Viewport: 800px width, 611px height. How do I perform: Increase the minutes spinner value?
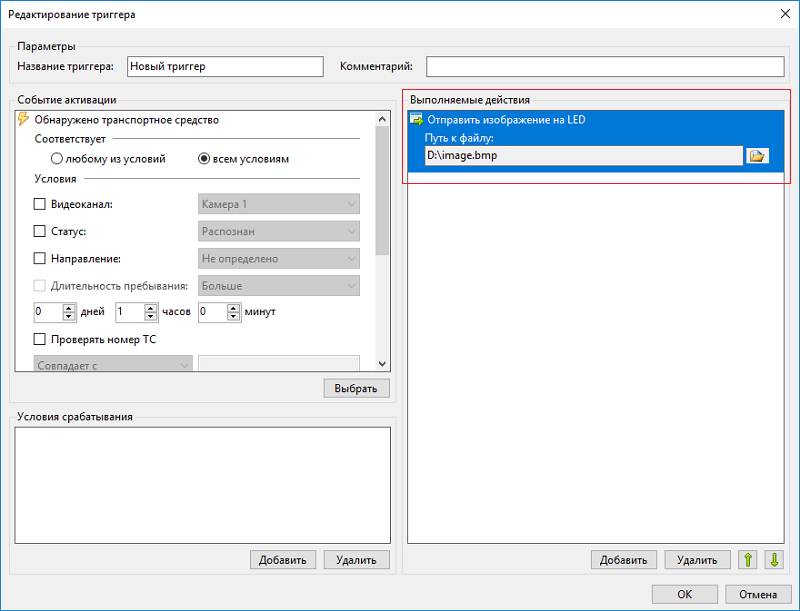233,308
